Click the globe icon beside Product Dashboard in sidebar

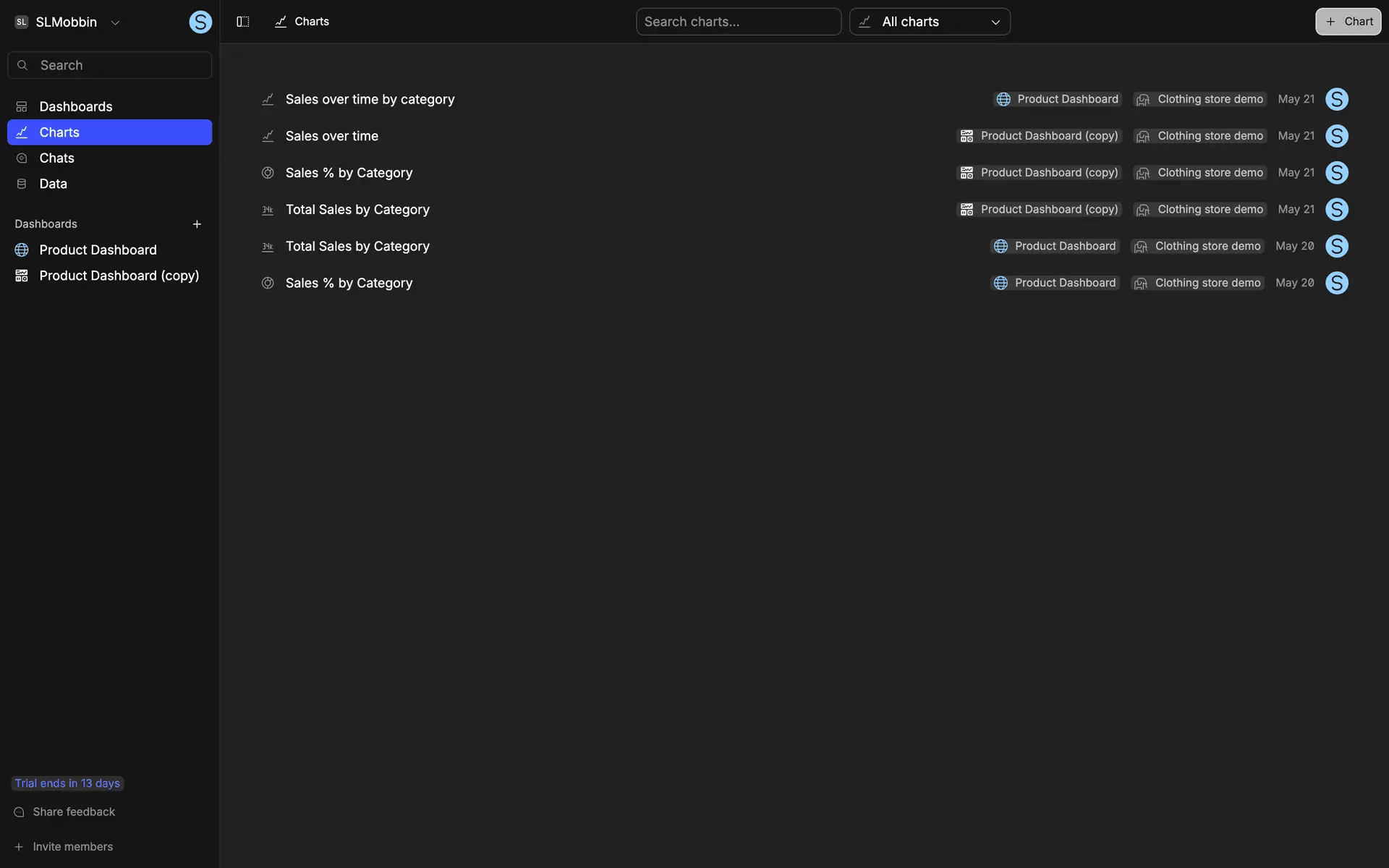click(22, 250)
